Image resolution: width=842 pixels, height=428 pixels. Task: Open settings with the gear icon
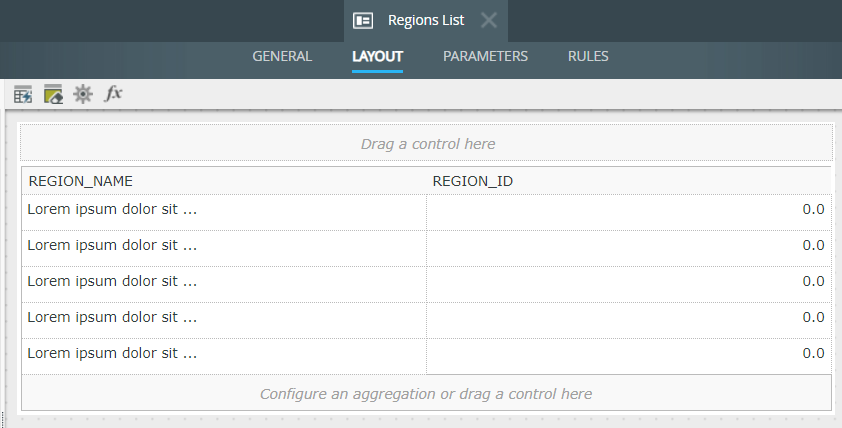pos(83,94)
